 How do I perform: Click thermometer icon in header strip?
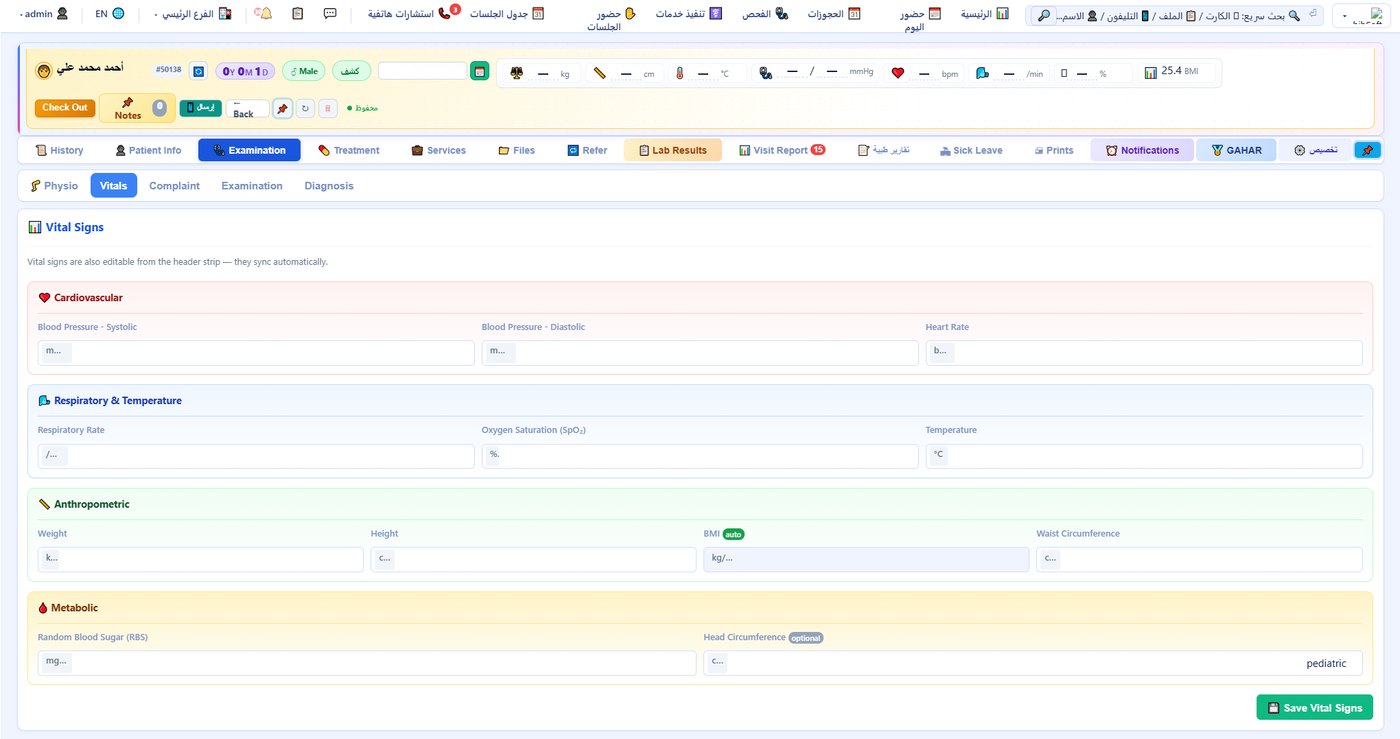[x=679, y=73]
